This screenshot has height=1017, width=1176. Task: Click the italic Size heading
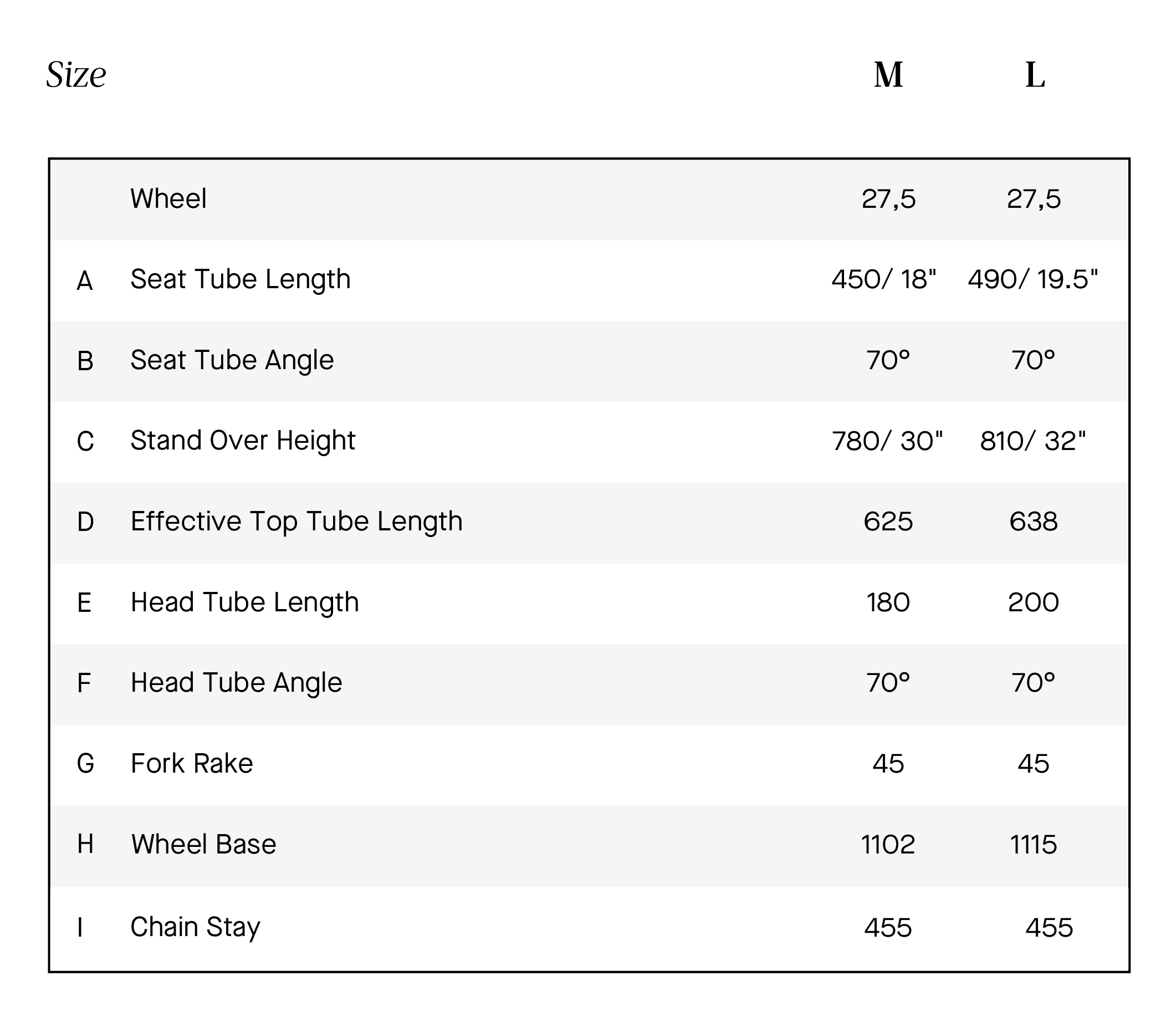76,75
